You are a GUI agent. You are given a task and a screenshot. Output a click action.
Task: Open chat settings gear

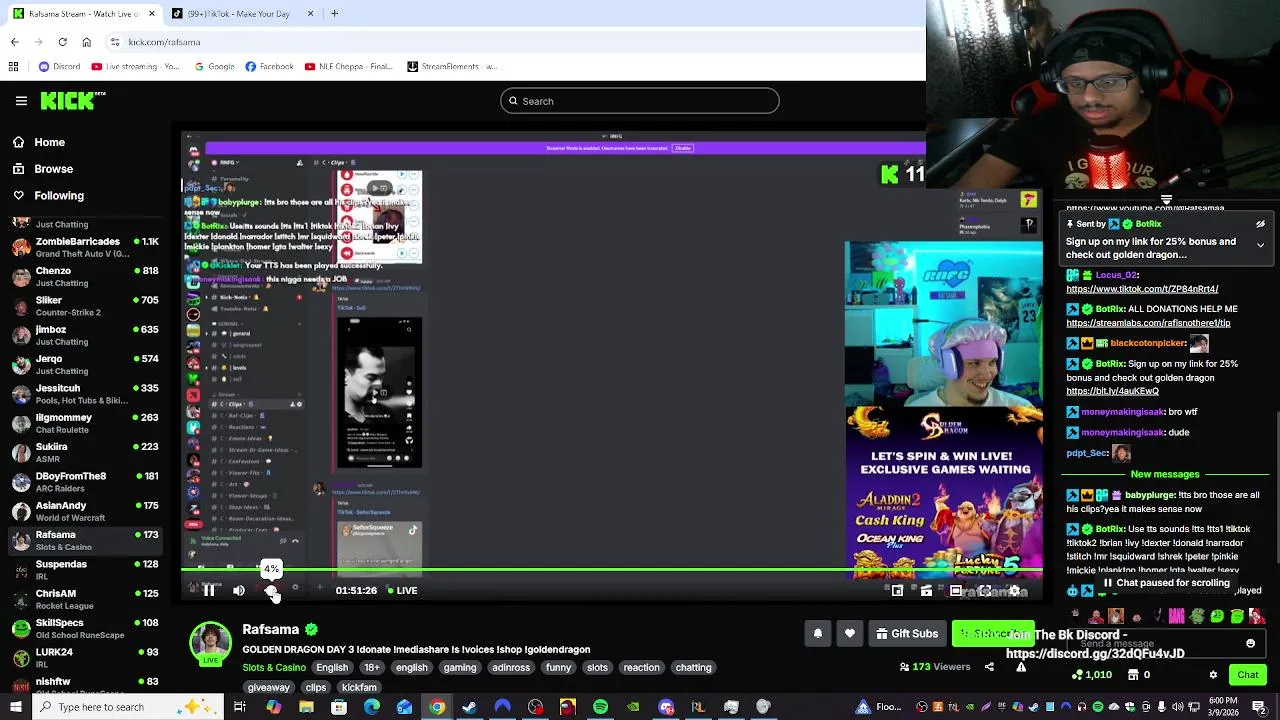pyautogui.click(x=1213, y=675)
